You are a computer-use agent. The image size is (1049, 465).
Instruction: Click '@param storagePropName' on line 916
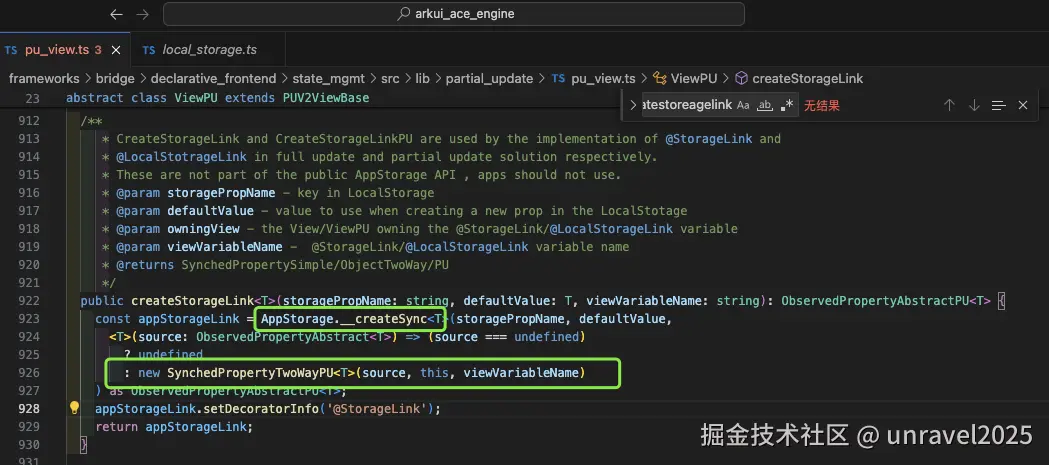[195, 193]
